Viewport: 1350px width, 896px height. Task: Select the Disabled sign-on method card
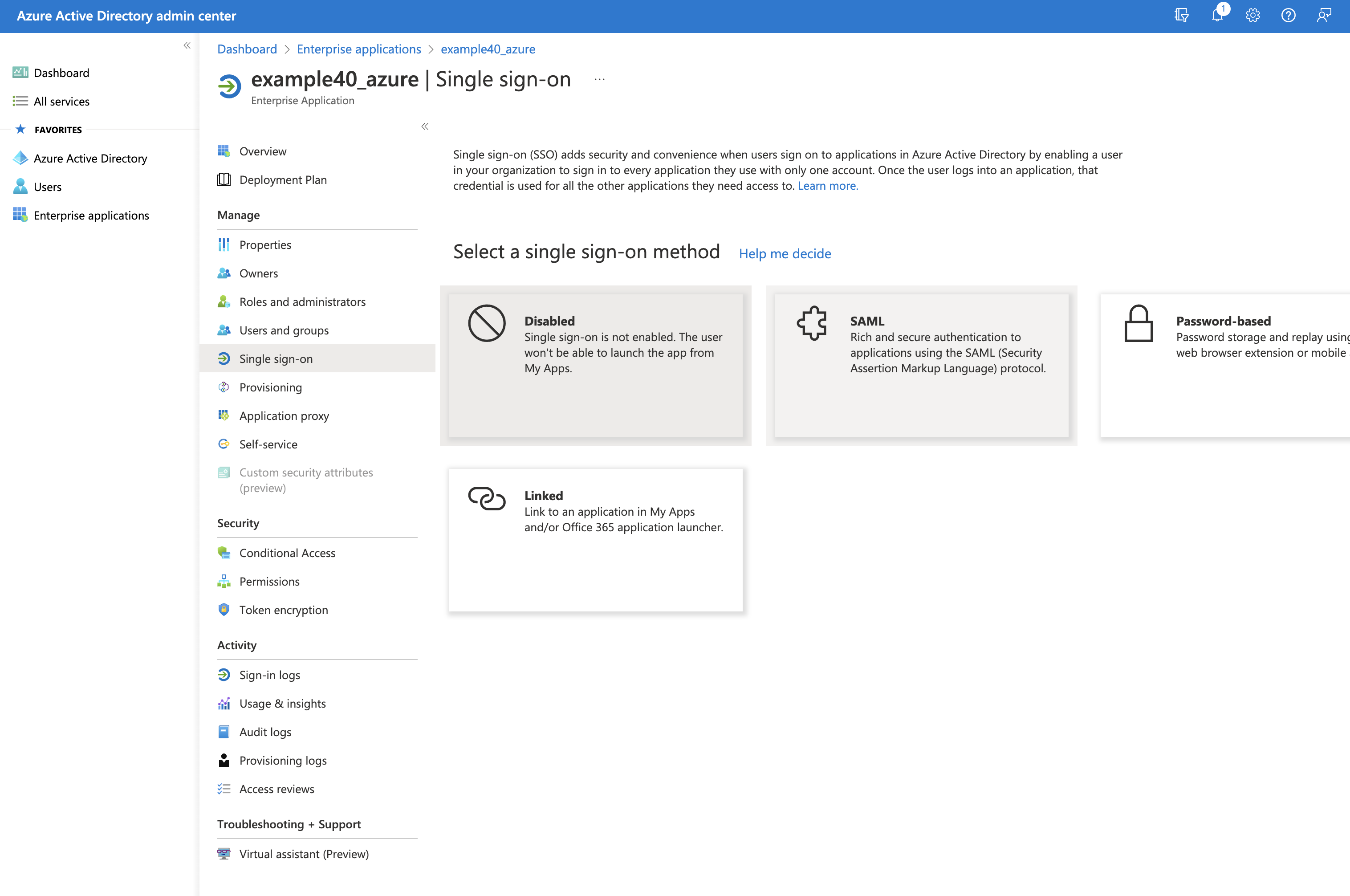coord(595,365)
